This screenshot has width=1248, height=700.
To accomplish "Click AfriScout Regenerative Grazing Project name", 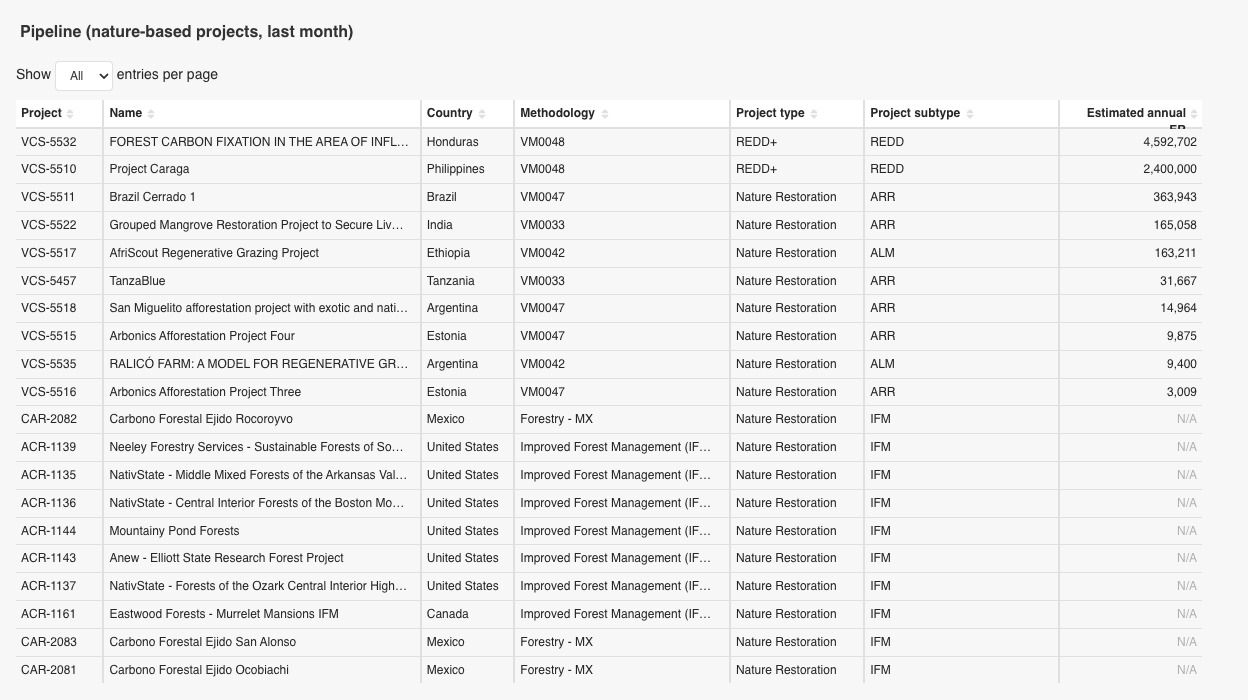I will tap(214, 253).
